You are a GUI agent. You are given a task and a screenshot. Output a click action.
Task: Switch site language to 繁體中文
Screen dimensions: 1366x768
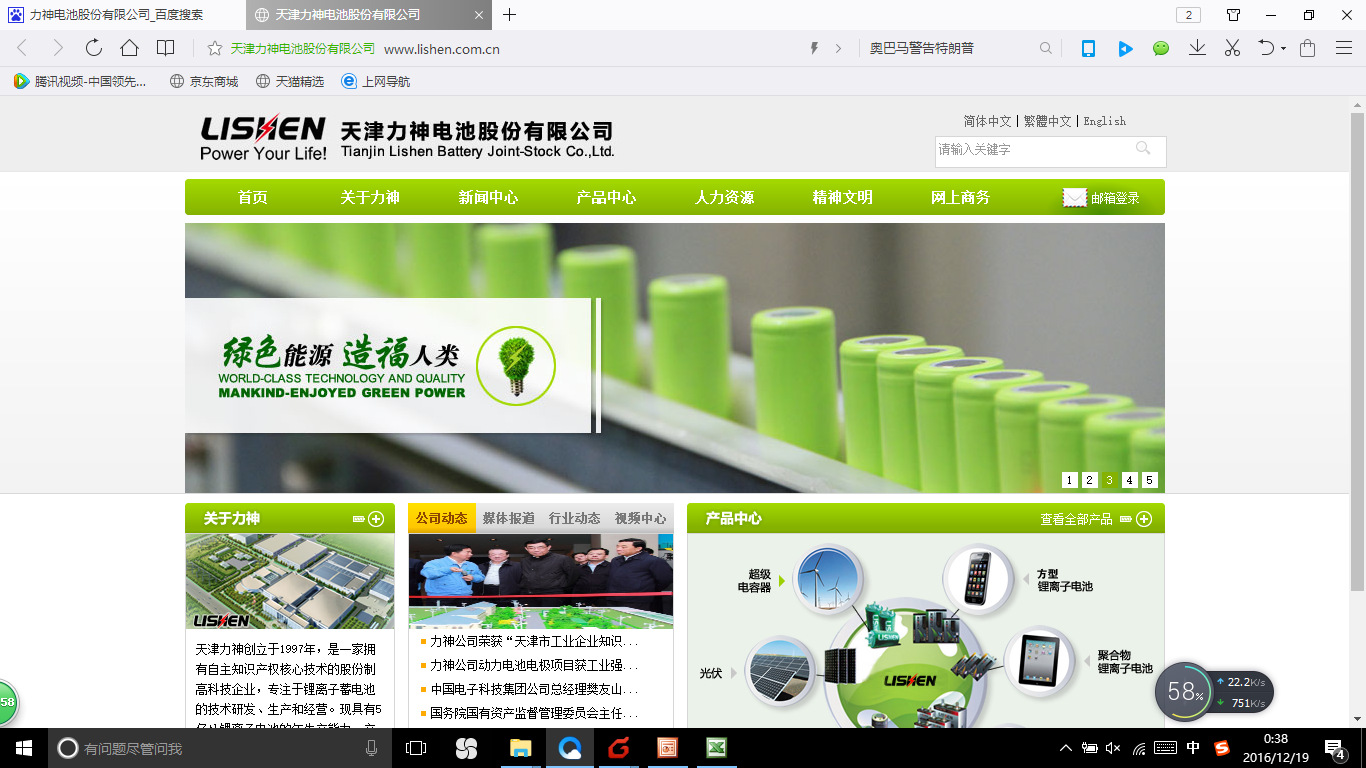point(1047,121)
